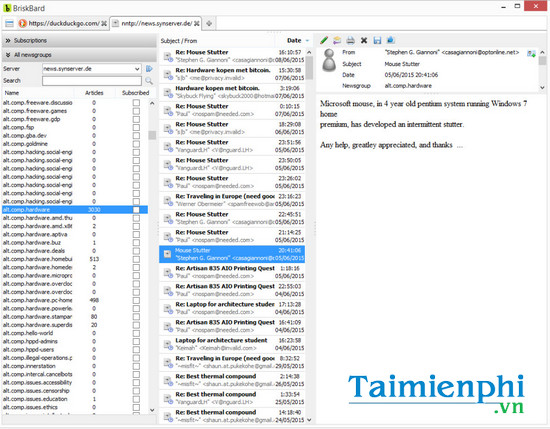Image resolution: width=550 pixels, height=429 pixels.
Task: Close the news.synserver.de tab
Action: [197, 24]
